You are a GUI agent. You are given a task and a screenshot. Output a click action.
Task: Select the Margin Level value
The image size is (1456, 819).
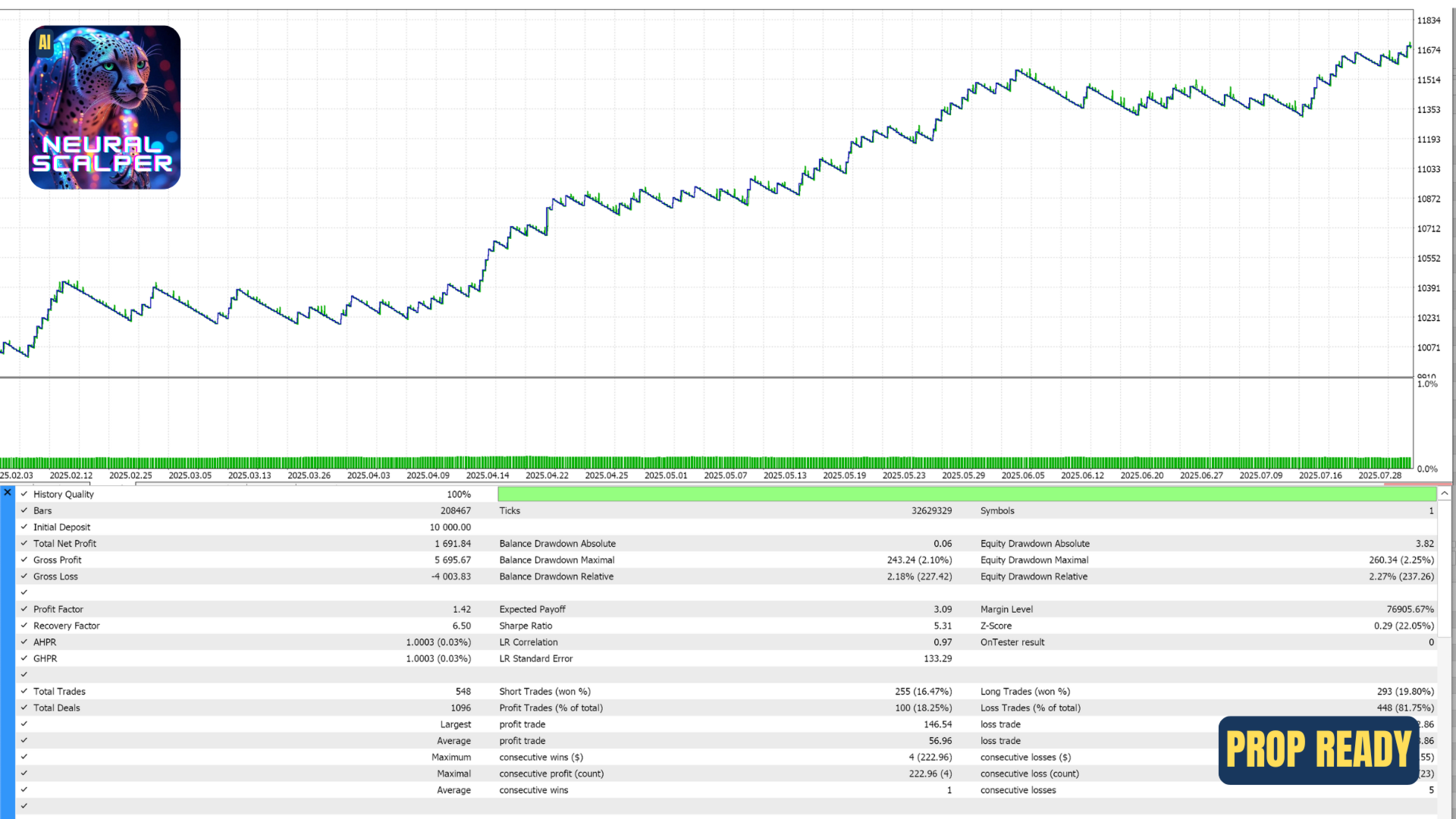click(1410, 609)
